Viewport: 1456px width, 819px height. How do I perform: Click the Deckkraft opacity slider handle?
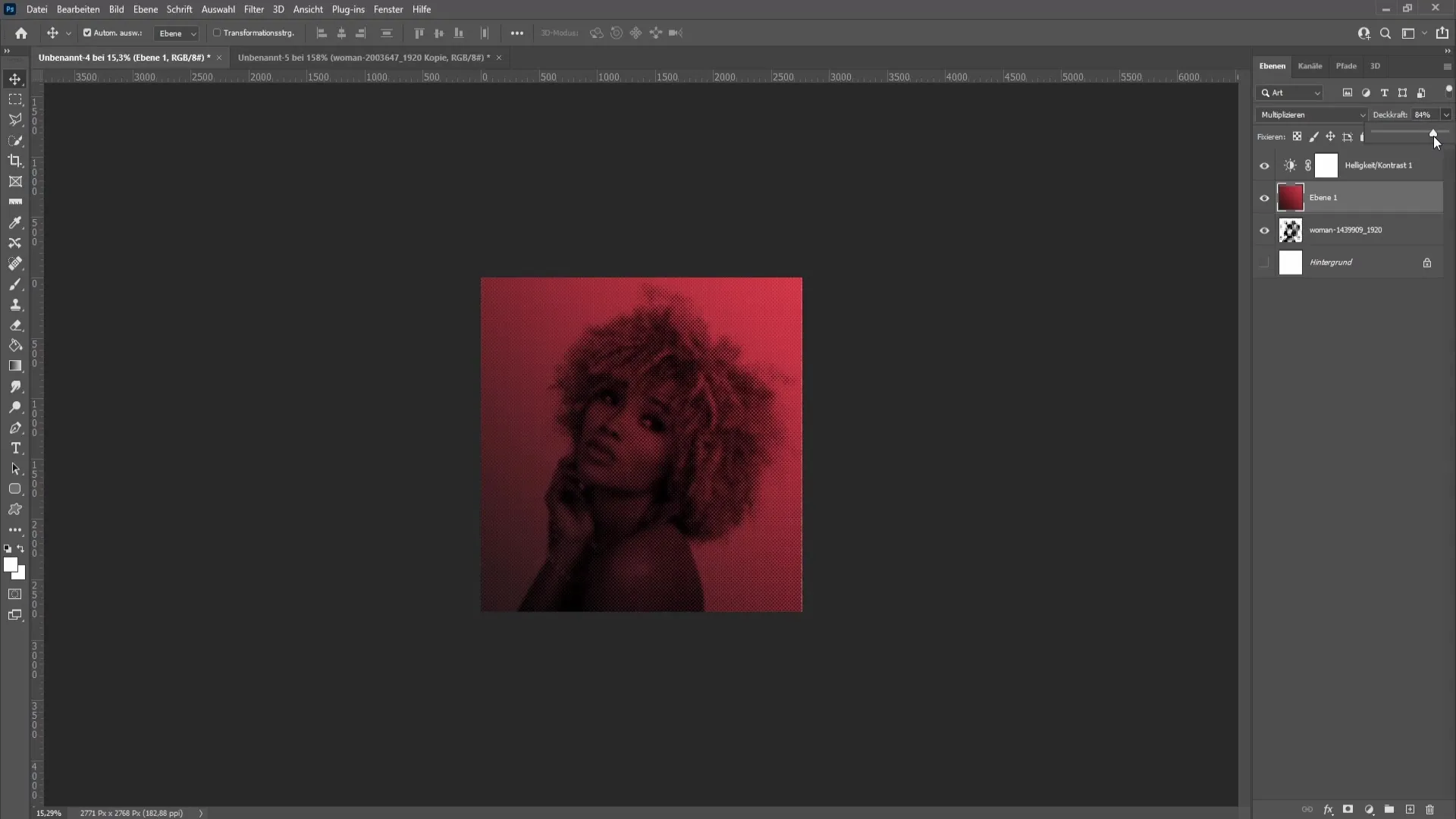point(1433,133)
